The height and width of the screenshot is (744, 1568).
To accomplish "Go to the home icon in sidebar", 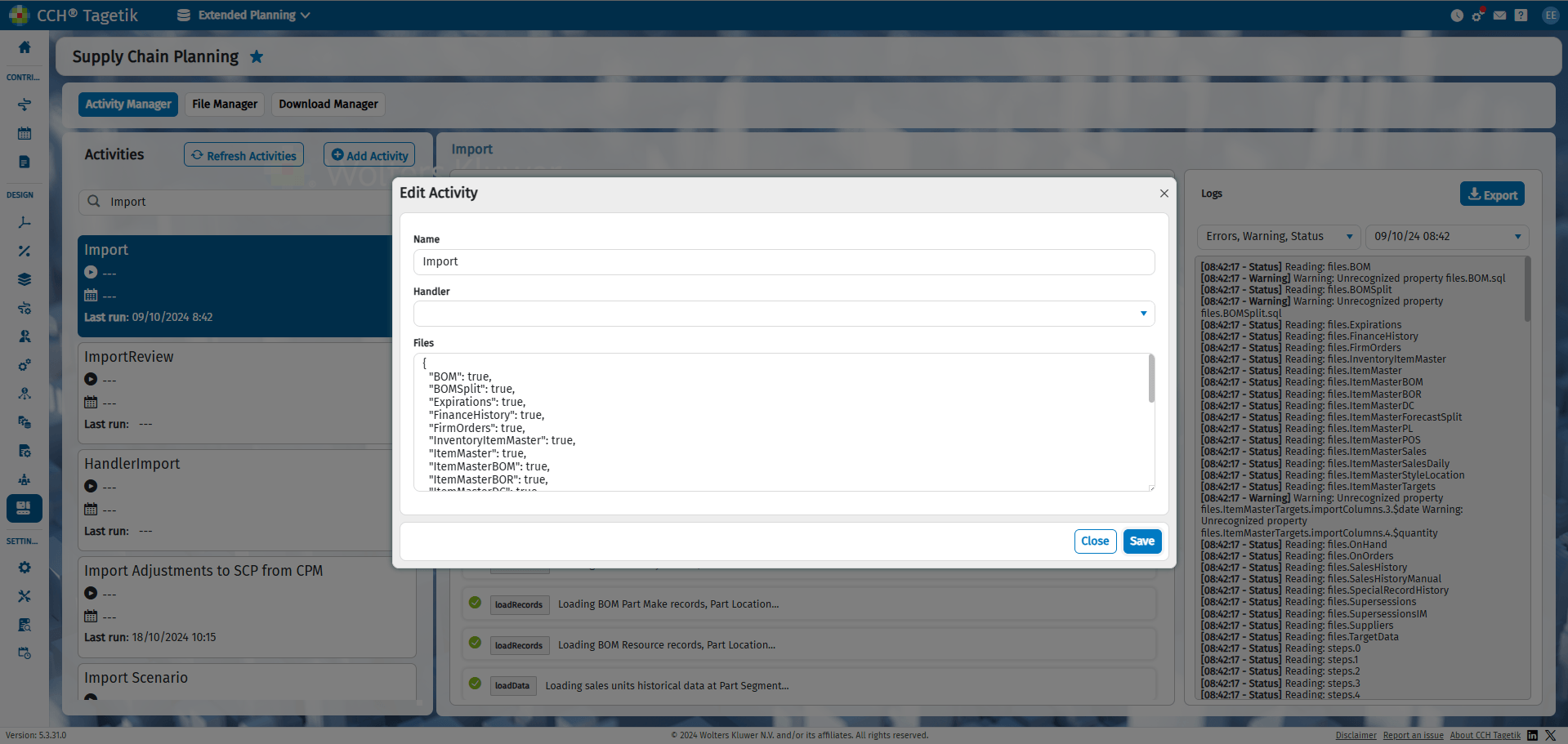I will pos(25,47).
